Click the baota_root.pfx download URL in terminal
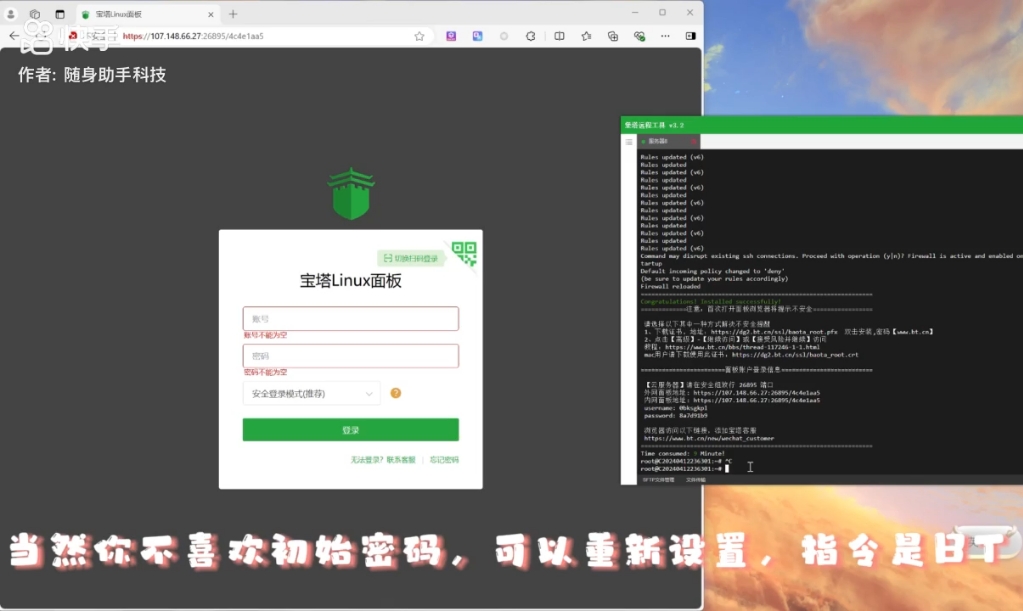Screen dimensions: 1023x611 [x=774, y=332]
